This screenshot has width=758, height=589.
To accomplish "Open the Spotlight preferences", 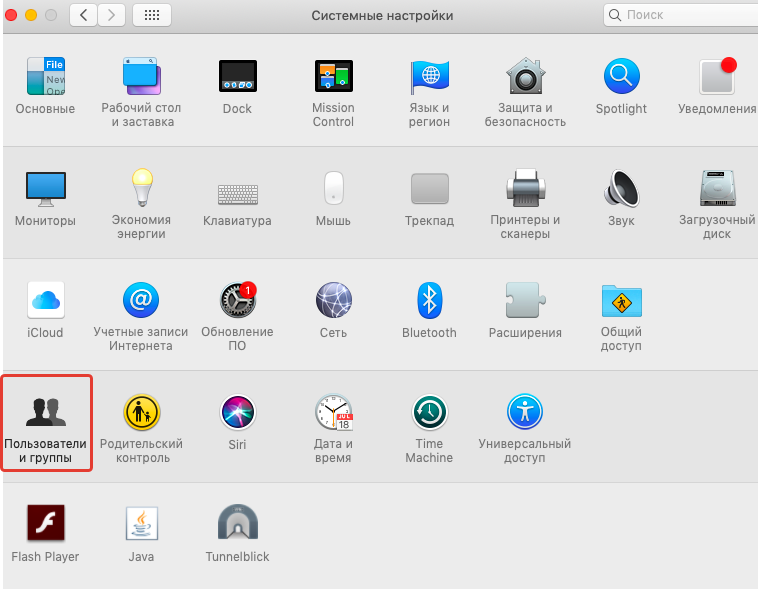I will [x=622, y=76].
